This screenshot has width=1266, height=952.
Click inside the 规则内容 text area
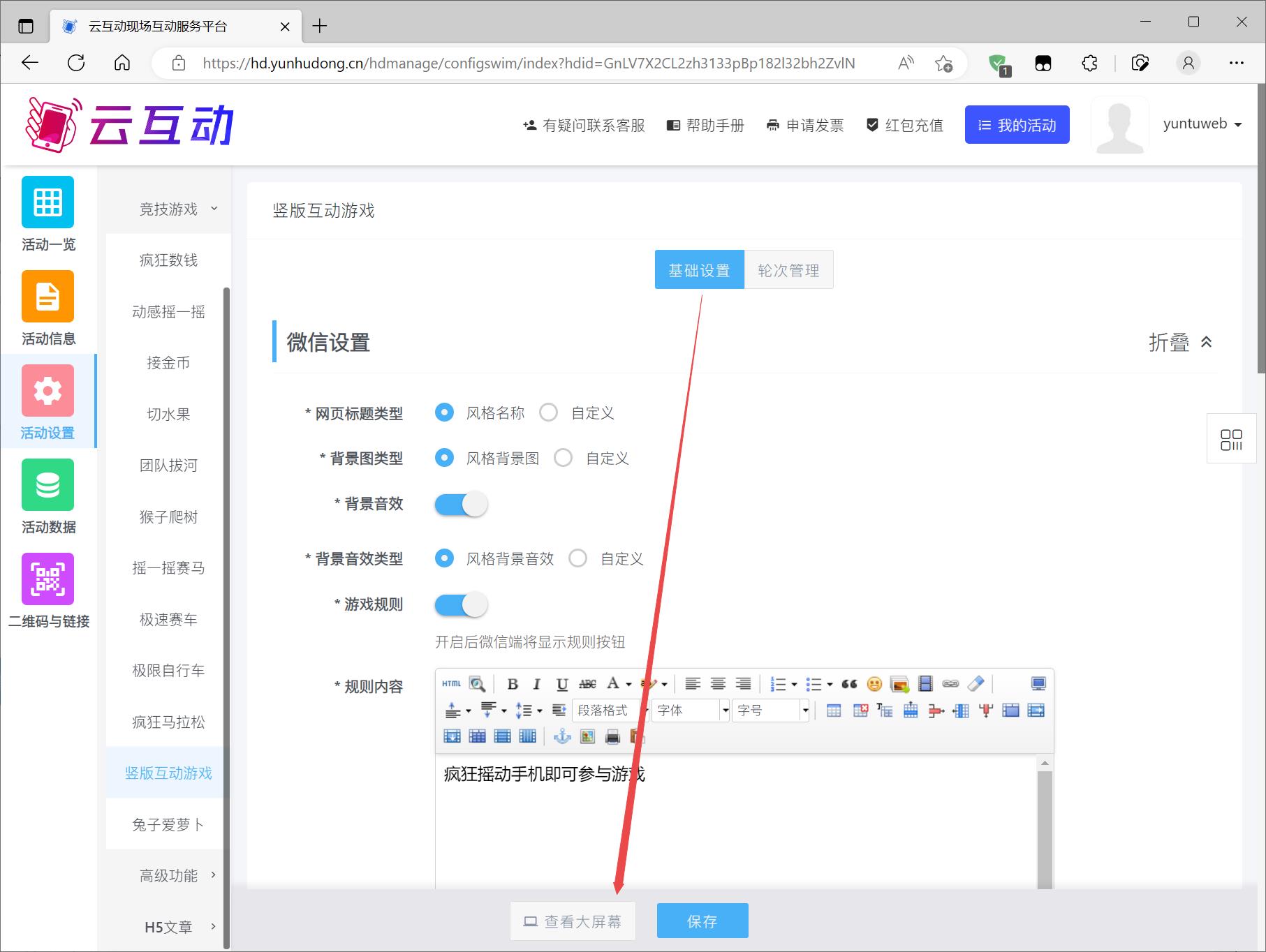[x=736, y=822]
